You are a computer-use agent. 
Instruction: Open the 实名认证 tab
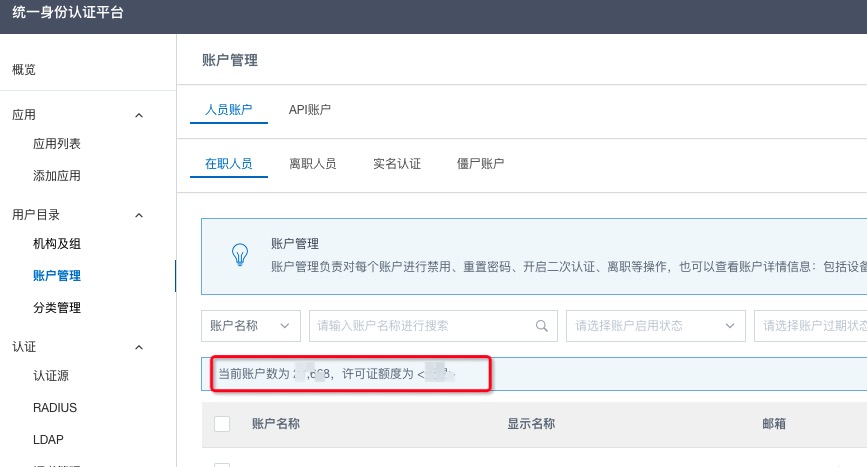coord(396,163)
